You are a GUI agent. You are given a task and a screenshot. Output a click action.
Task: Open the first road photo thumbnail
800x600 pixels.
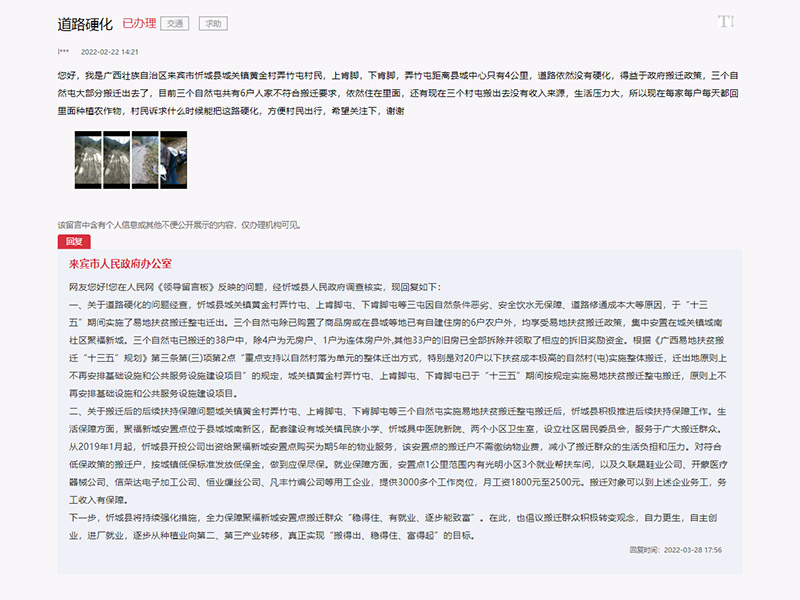tap(88, 160)
